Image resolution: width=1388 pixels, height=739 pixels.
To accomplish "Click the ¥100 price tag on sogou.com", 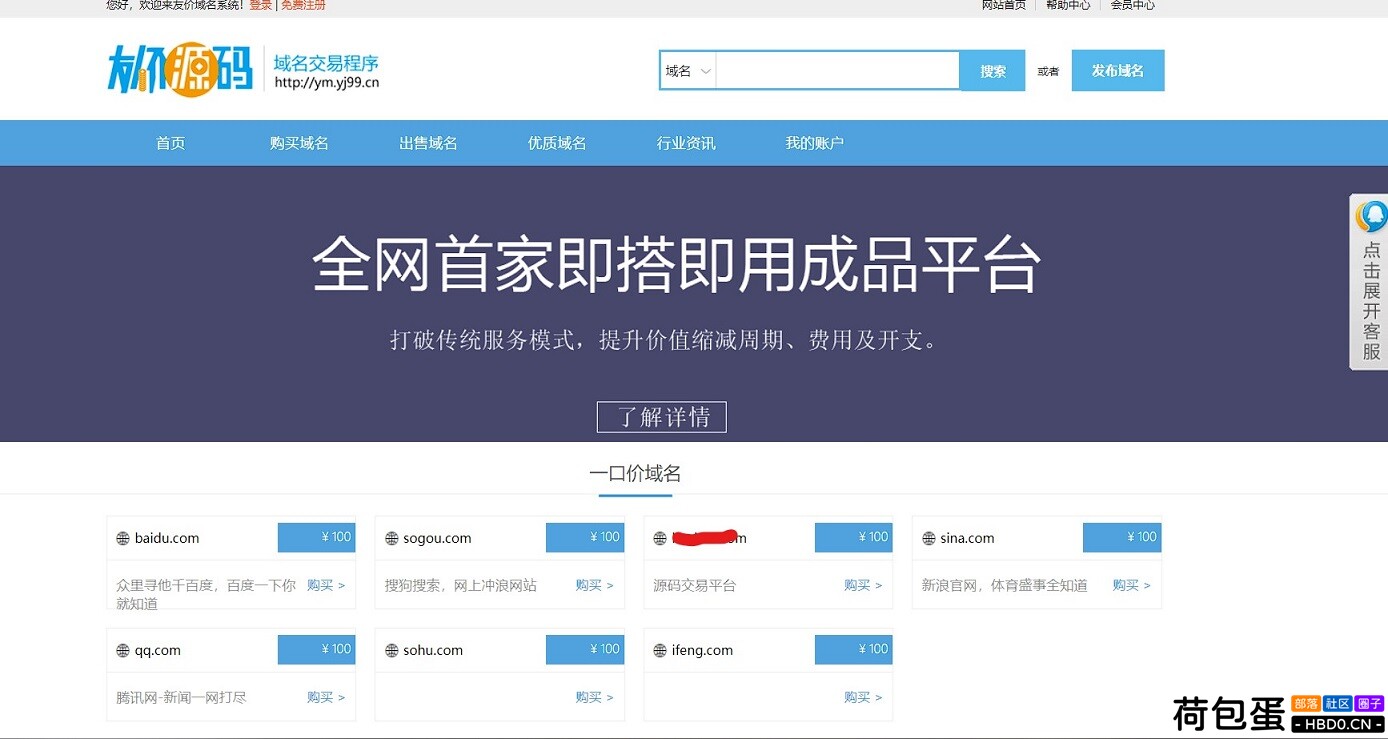I will pyautogui.click(x=585, y=537).
